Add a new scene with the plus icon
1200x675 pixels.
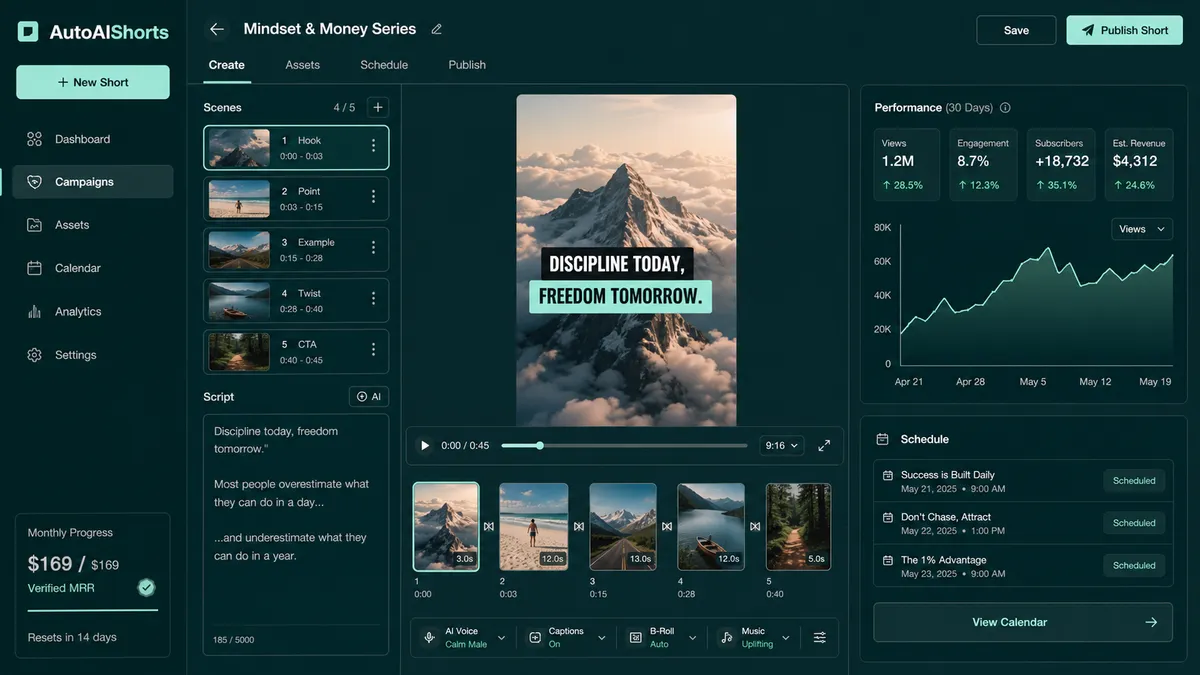[x=377, y=107]
